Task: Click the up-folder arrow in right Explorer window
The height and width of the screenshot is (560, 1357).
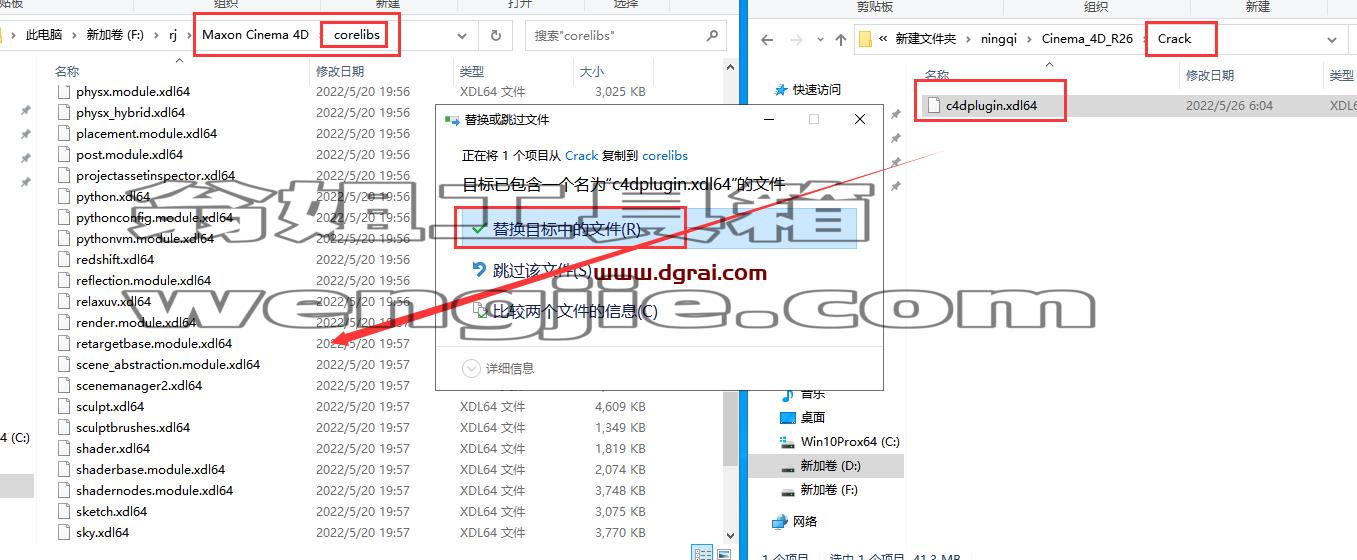Action: (841, 40)
